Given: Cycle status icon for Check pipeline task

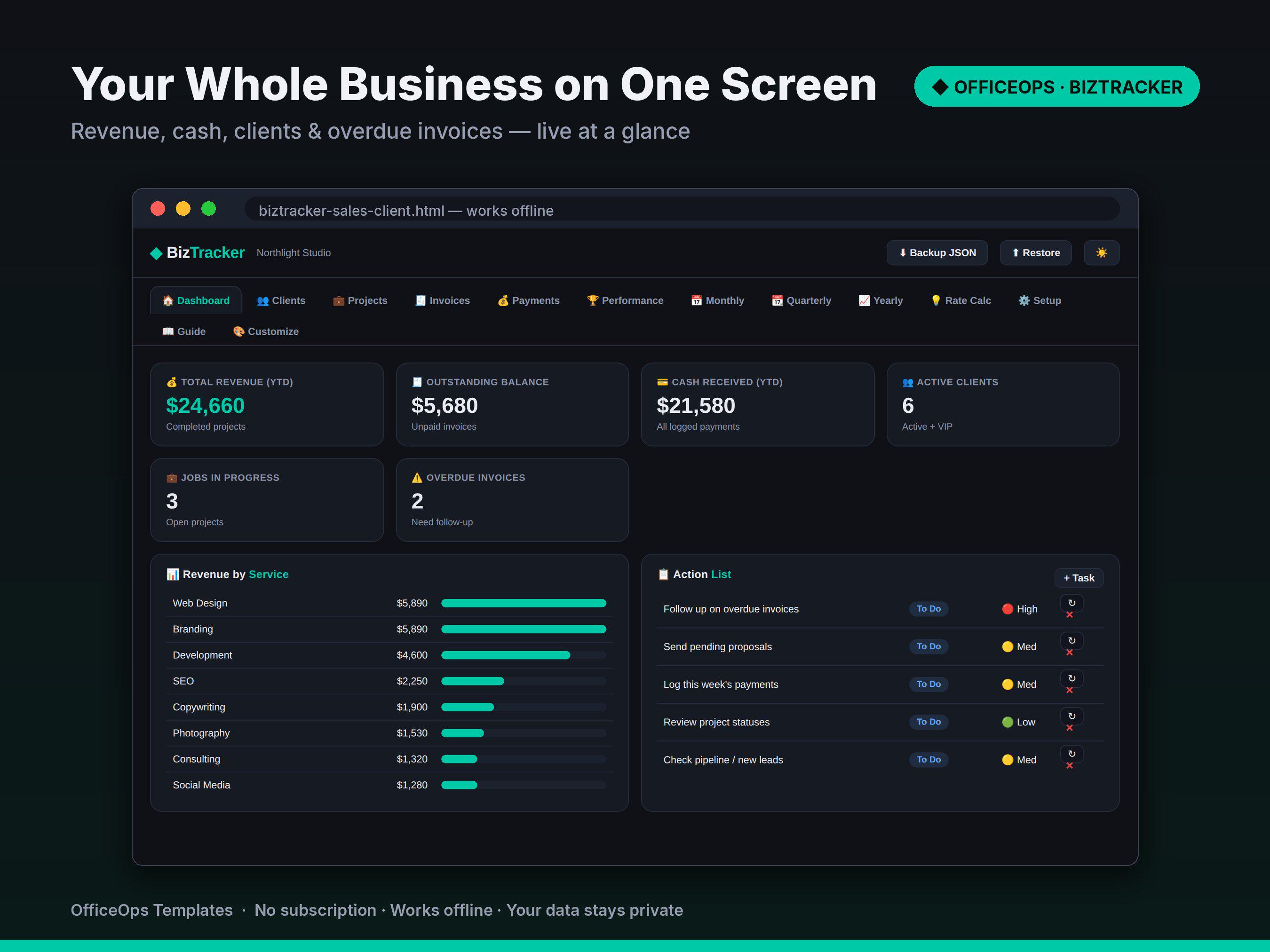Looking at the screenshot, I should tap(1072, 754).
